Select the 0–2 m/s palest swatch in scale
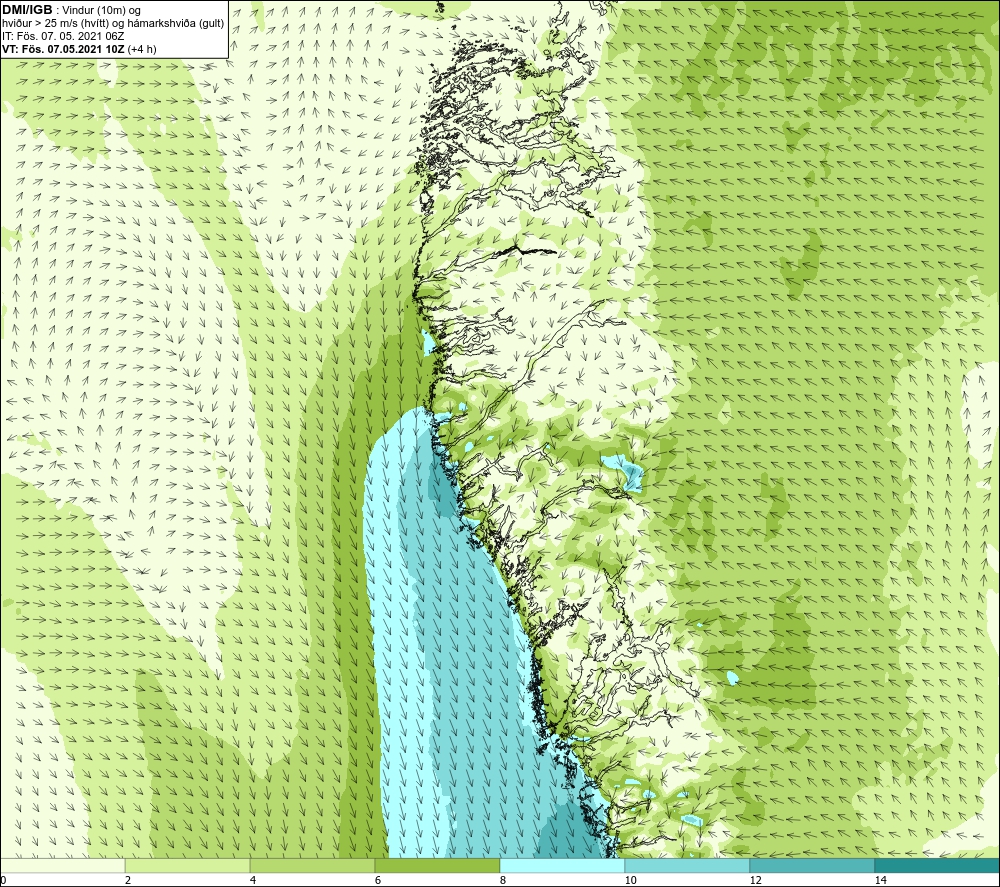1000x887 pixels. (x=62, y=865)
